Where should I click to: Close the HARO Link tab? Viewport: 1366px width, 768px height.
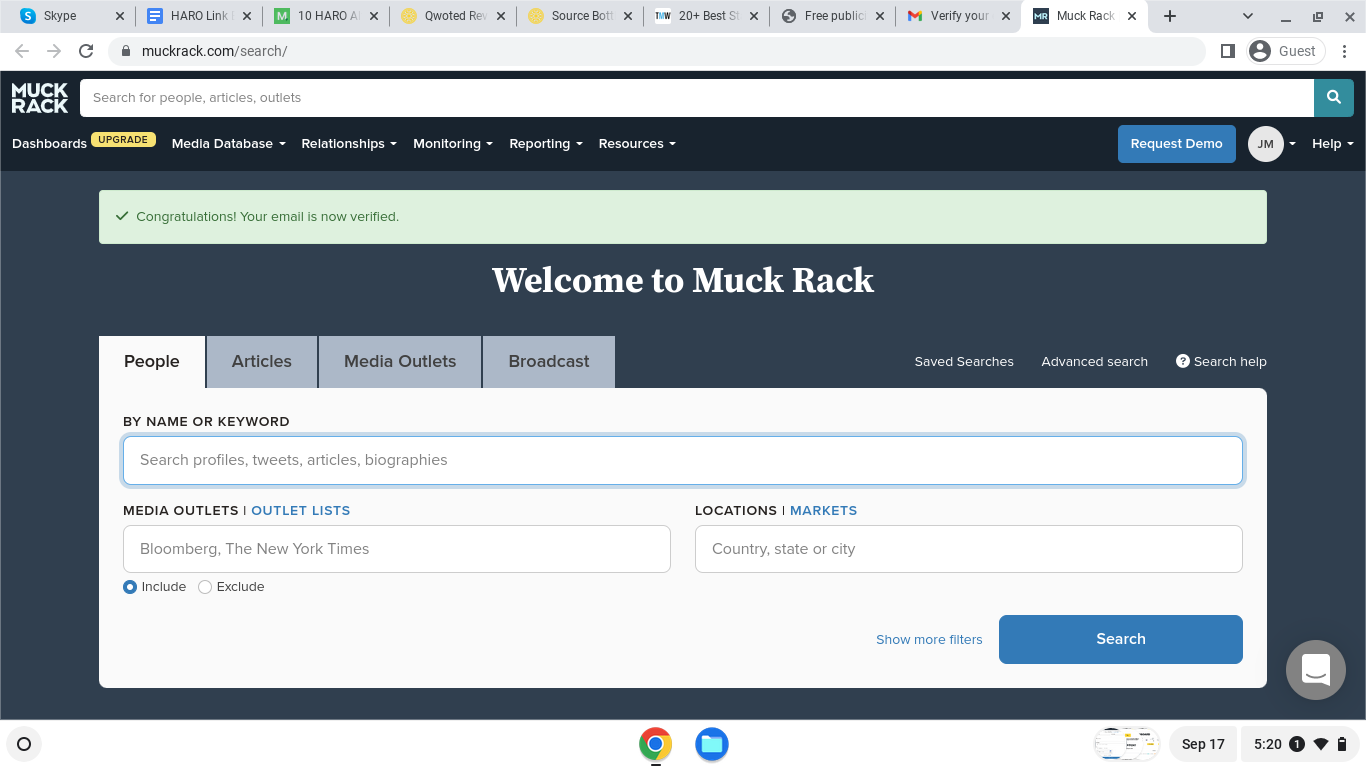[247, 16]
